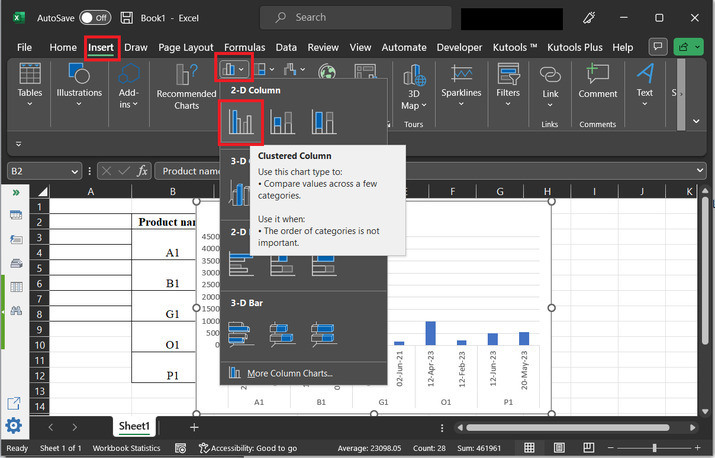
Task: Choose the 100% Stacked Column chart
Action: [x=324, y=122]
